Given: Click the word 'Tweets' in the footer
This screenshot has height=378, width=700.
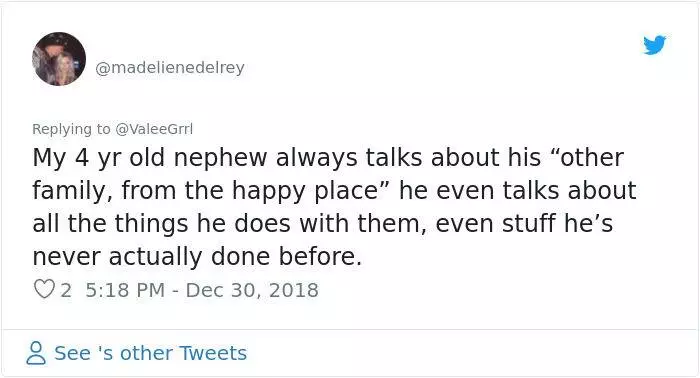Looking at the screenshot, I should (213, 353).
